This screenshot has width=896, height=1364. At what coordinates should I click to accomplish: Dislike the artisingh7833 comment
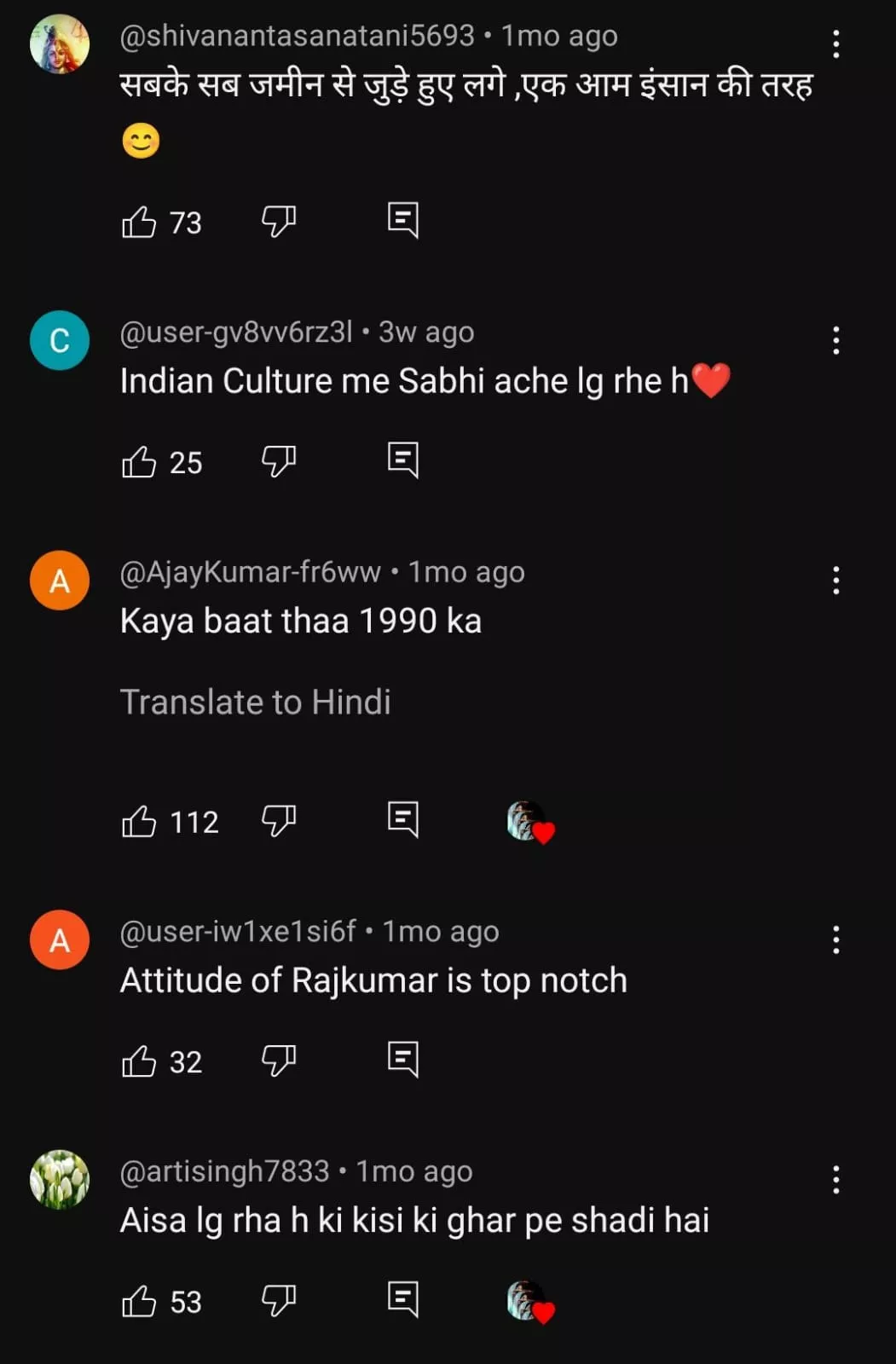(278, 1302)
